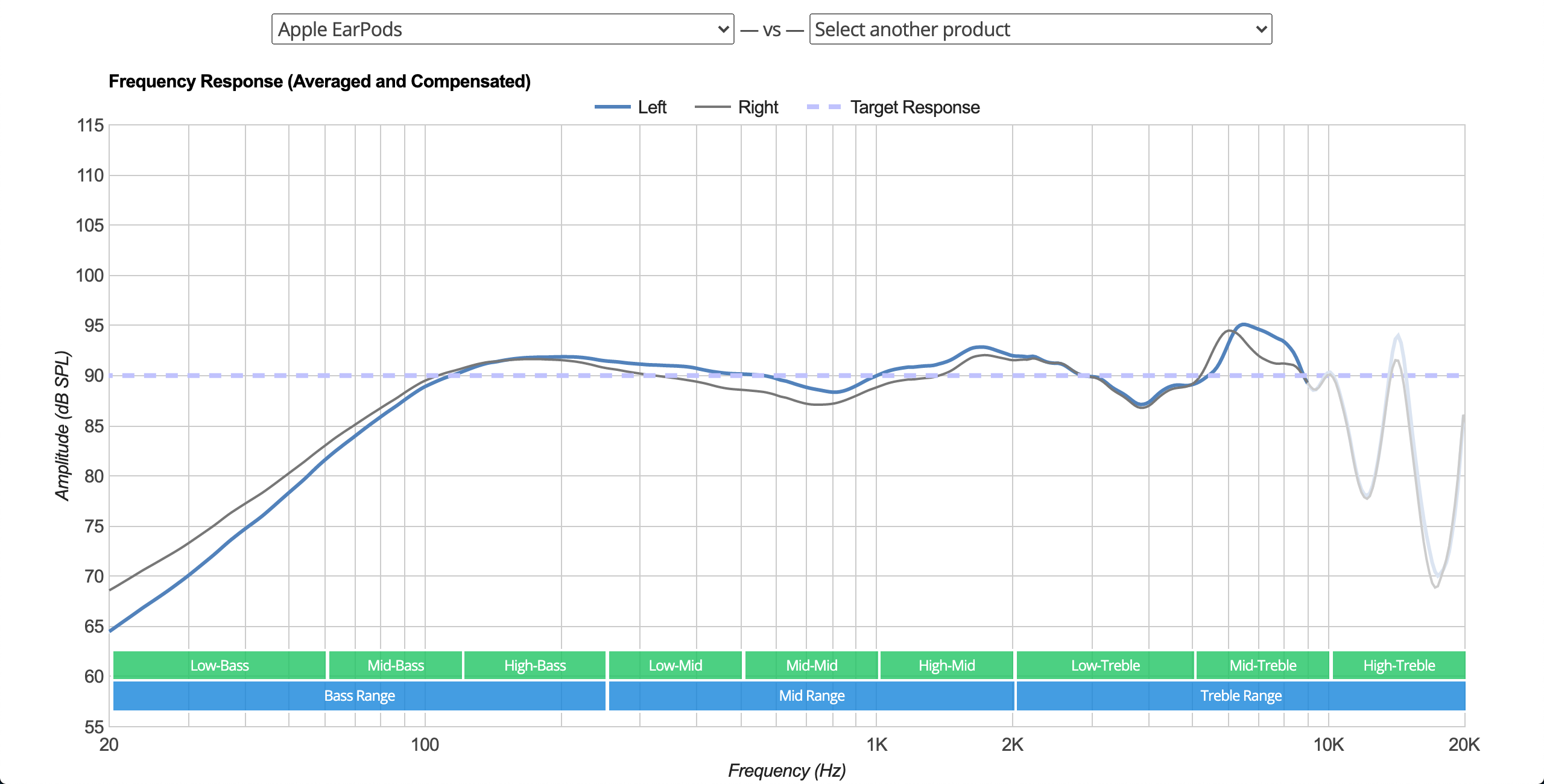Viewport: 1544px width, 784px height.
Task: Click the Mid Range bar
Action: point(811,695)
